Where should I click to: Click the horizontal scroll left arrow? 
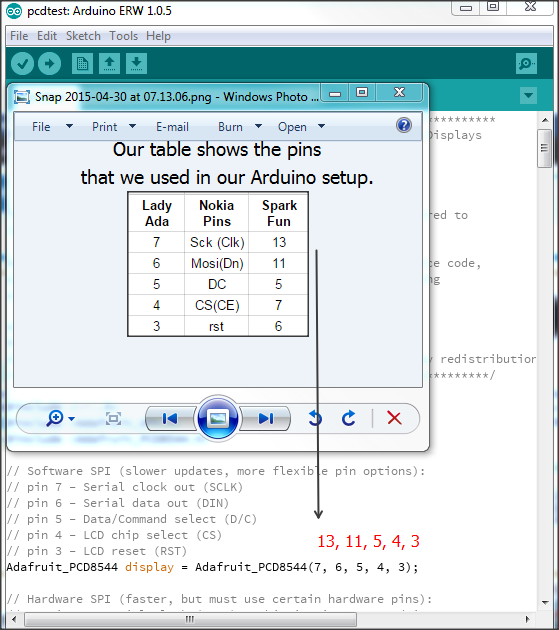click(x=15, y=619)
